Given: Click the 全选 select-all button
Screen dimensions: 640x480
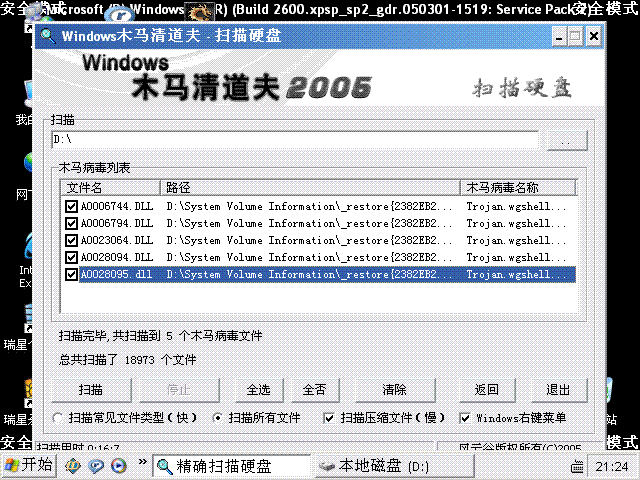Looking at the screenshot, I should pos(259,390).
